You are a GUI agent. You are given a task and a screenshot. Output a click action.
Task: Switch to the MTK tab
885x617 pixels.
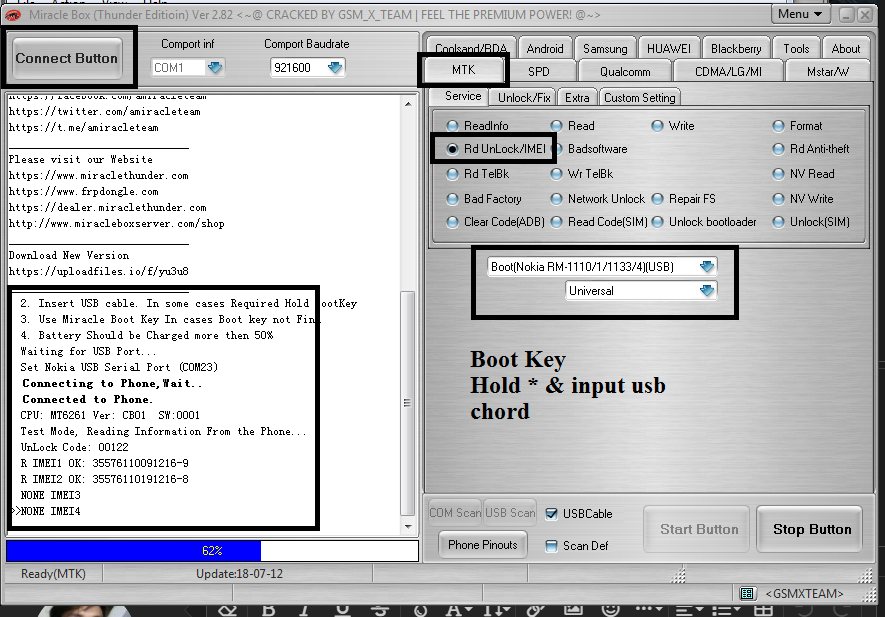(463, 70)
